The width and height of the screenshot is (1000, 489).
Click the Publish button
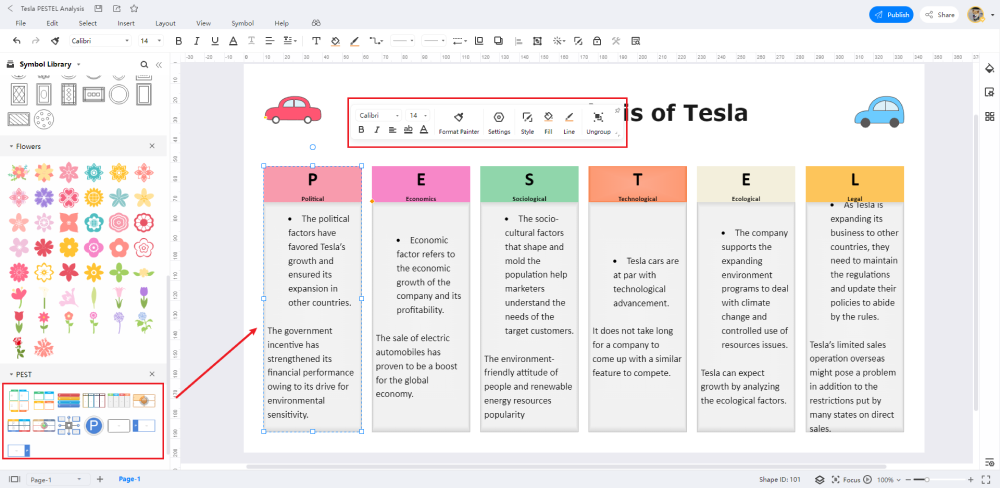(x=891, y=15)
